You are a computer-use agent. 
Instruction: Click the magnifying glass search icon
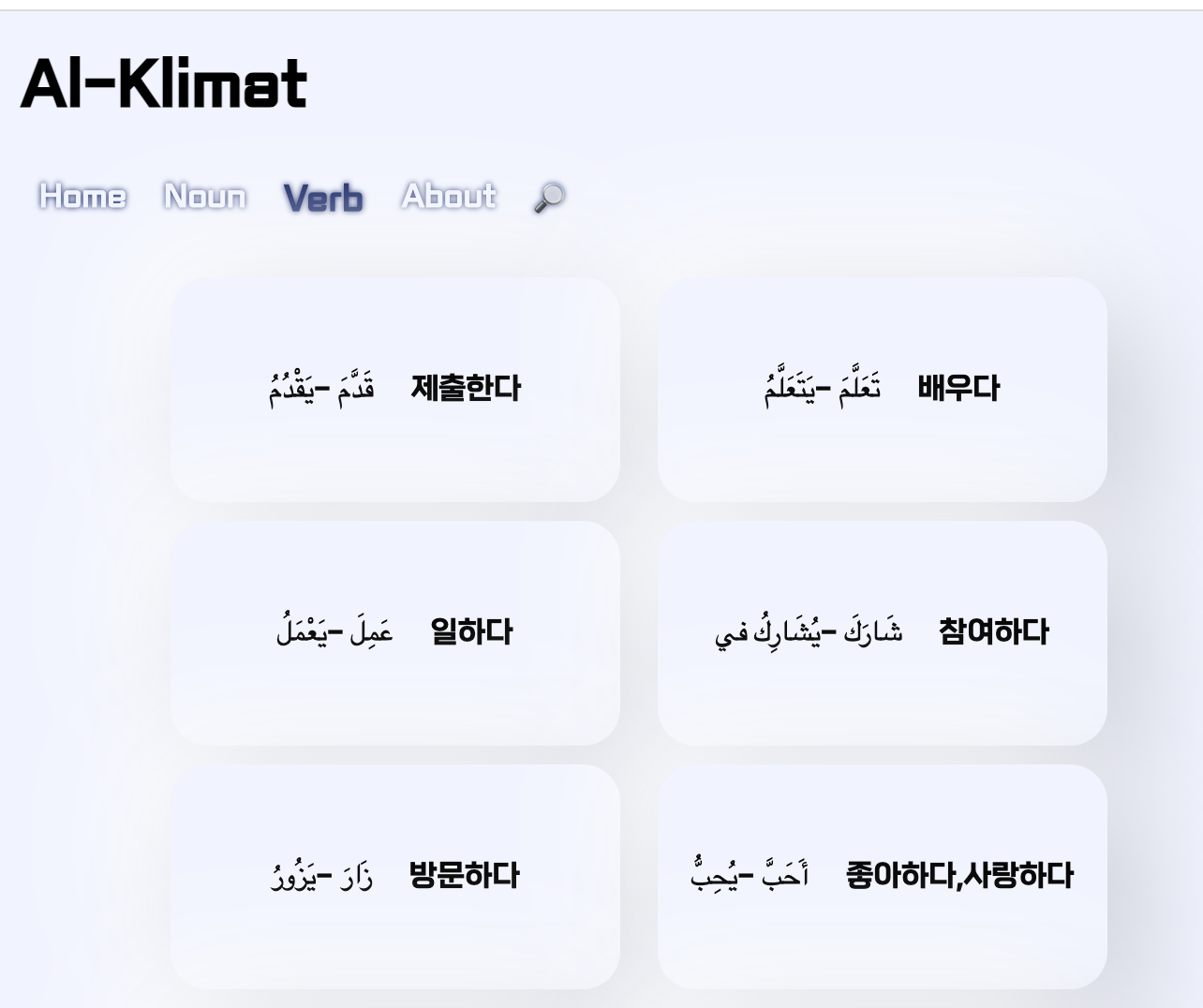[x=549, y=198]
